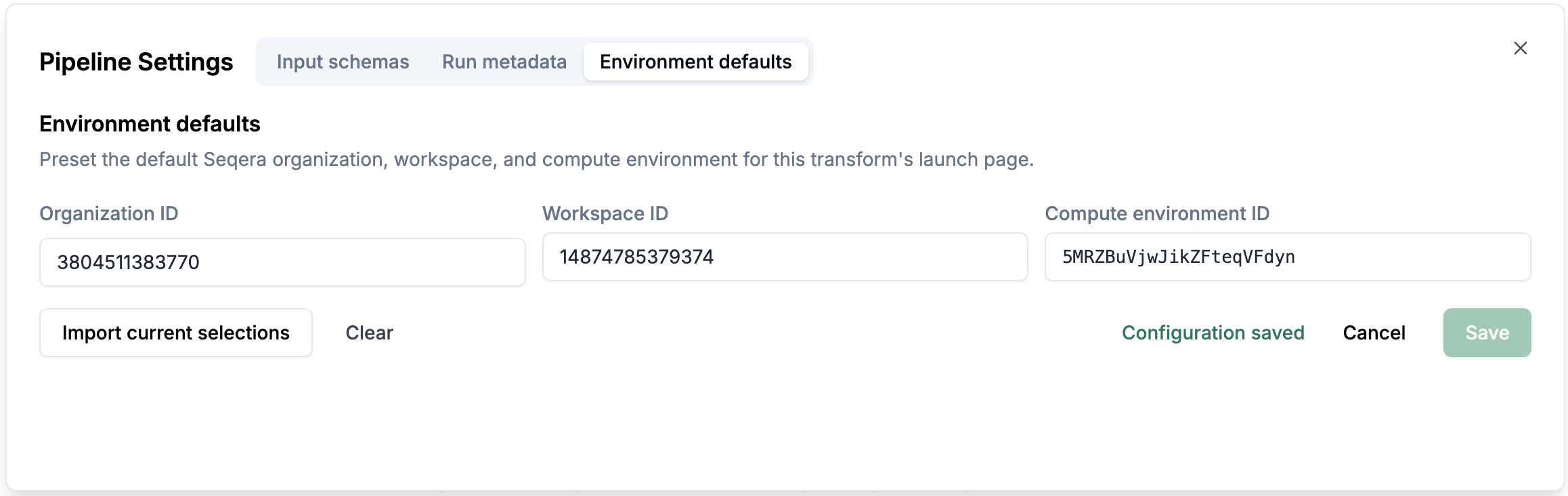Click the Organization ID input field
This screenshot has width=1568, height=496.
coord(282,262)
